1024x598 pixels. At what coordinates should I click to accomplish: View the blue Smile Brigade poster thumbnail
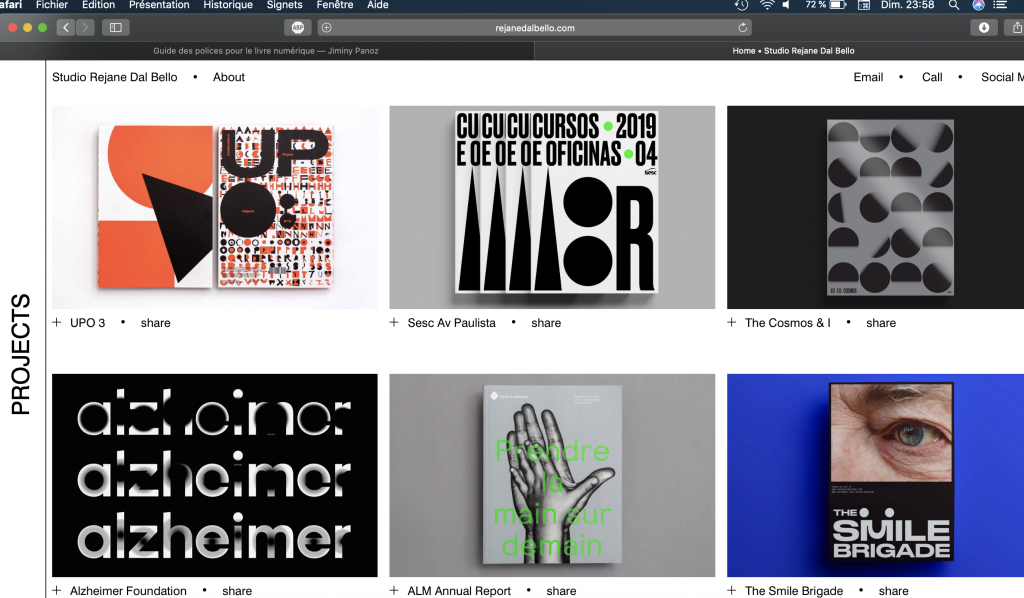tap(875, 475)
